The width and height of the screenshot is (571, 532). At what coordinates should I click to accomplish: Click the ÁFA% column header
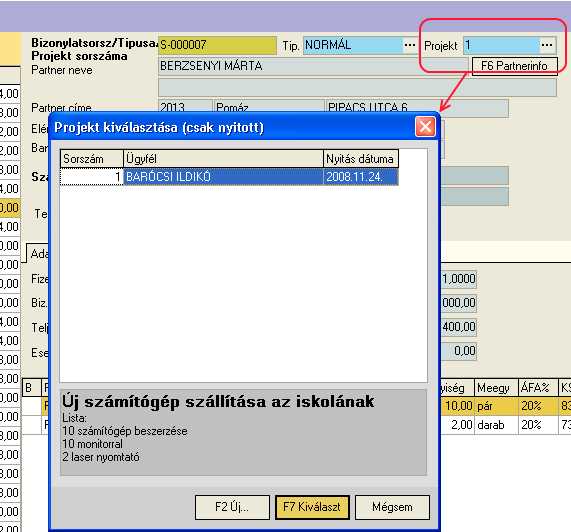(x=537, y=387)
